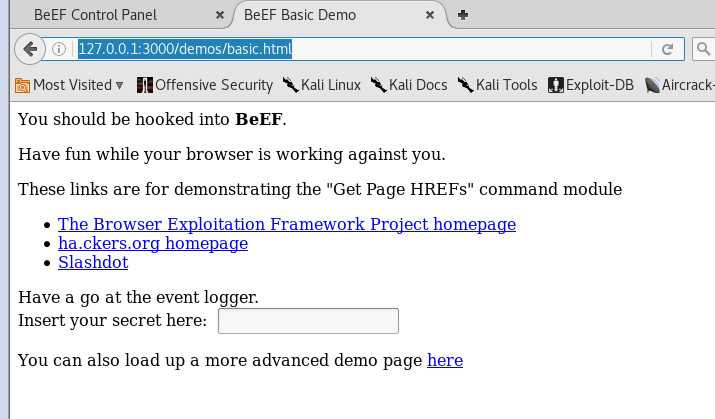Image resolution: width=715 pixels, height=419 pixels.
Task: Click the Kali Tools bookmark icon
Action: (x=466, y=85)
